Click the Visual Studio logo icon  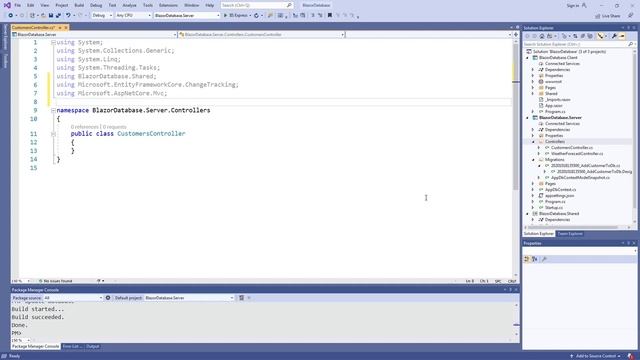pyautogui.click(x=7, y=5)
